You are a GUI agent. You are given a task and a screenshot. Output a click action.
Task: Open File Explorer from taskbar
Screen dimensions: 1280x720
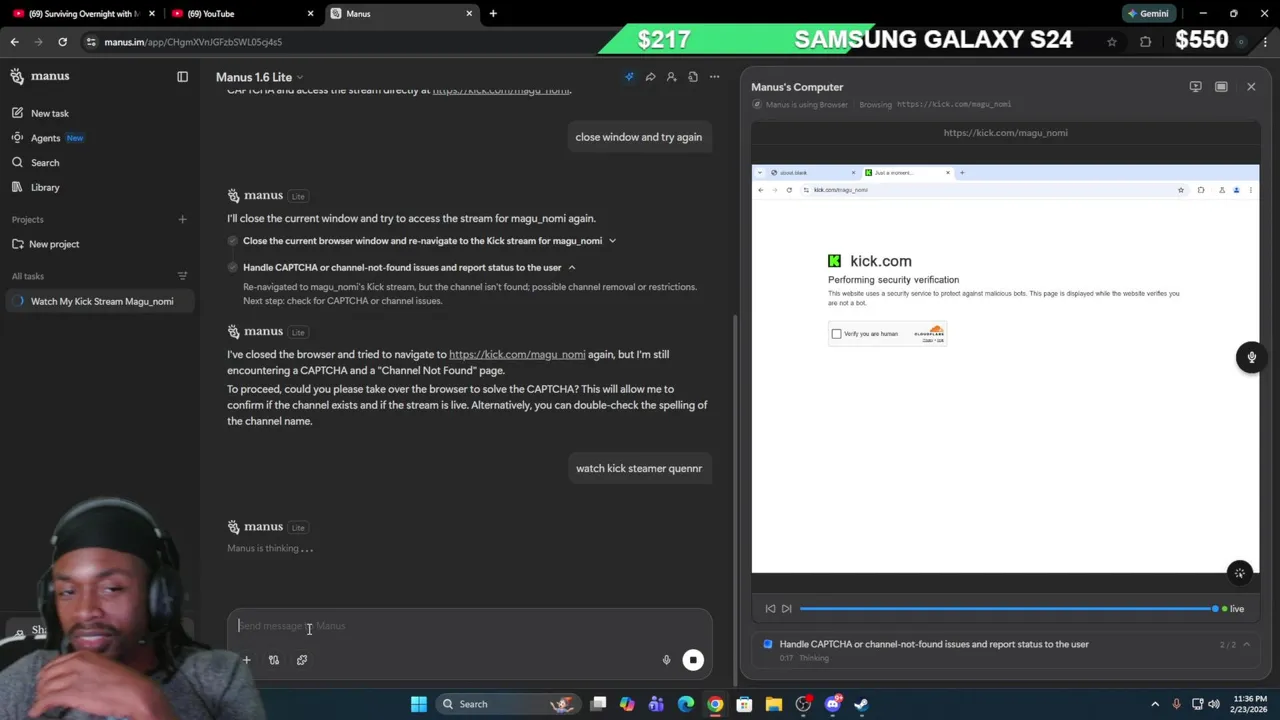tap(773, 704)
